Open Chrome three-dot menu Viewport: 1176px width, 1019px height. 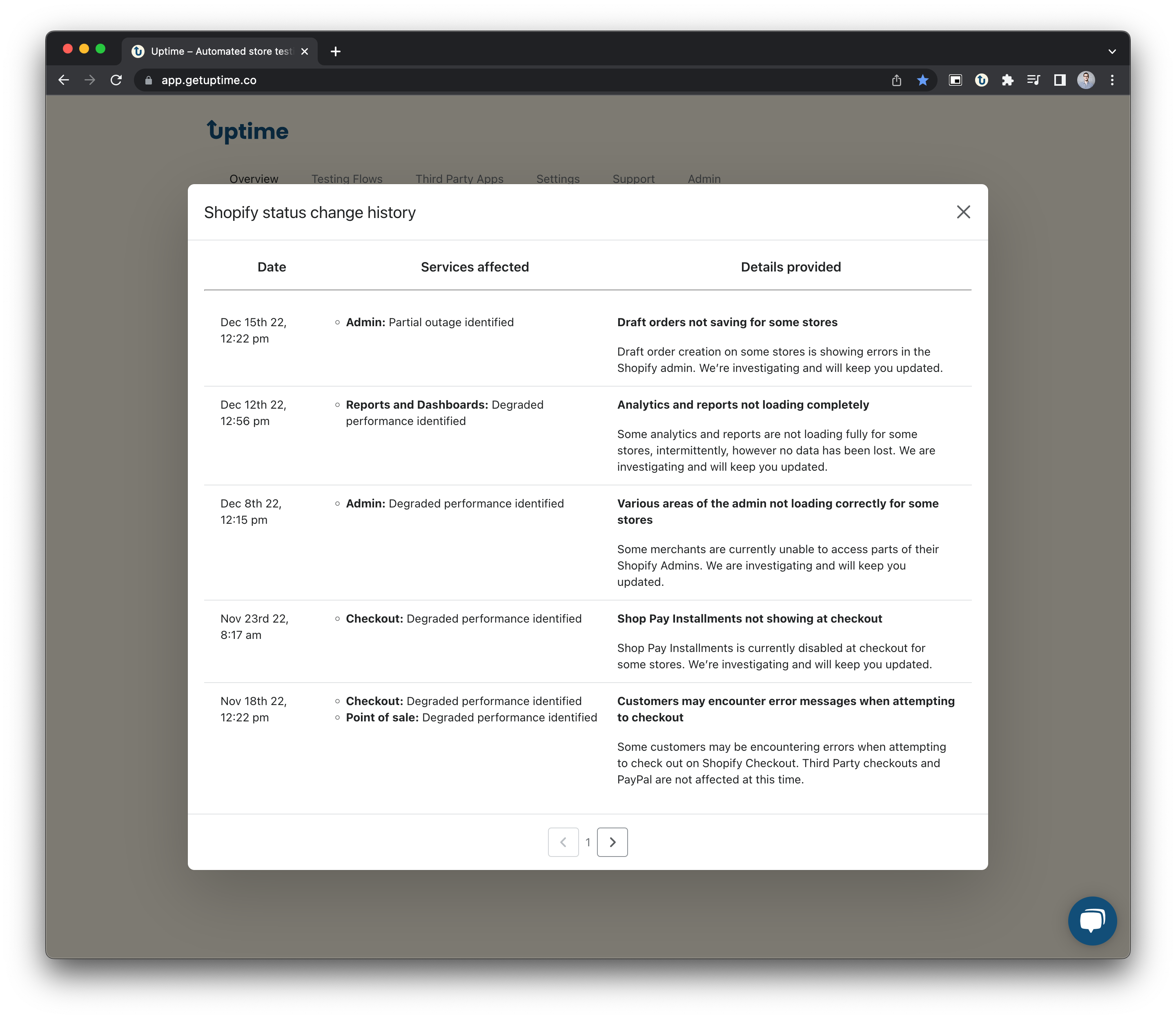1112,80
